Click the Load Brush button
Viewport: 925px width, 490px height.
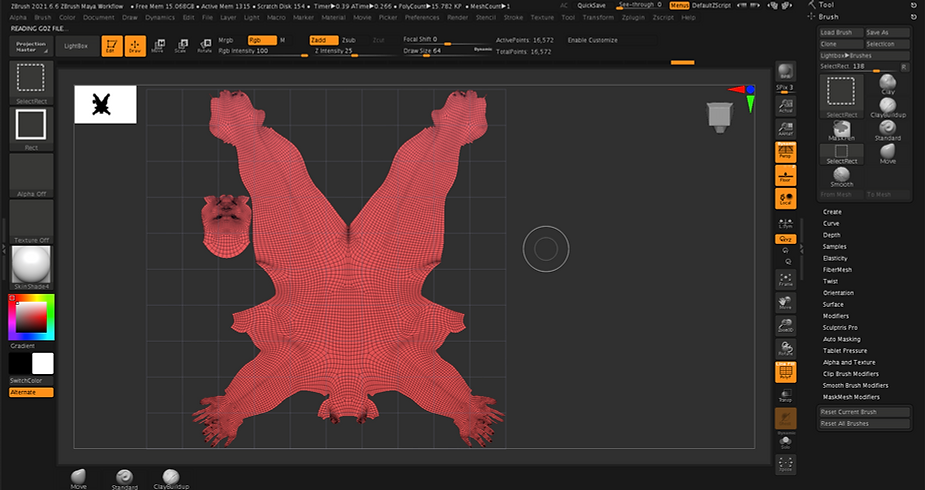[x=841, y=32]
